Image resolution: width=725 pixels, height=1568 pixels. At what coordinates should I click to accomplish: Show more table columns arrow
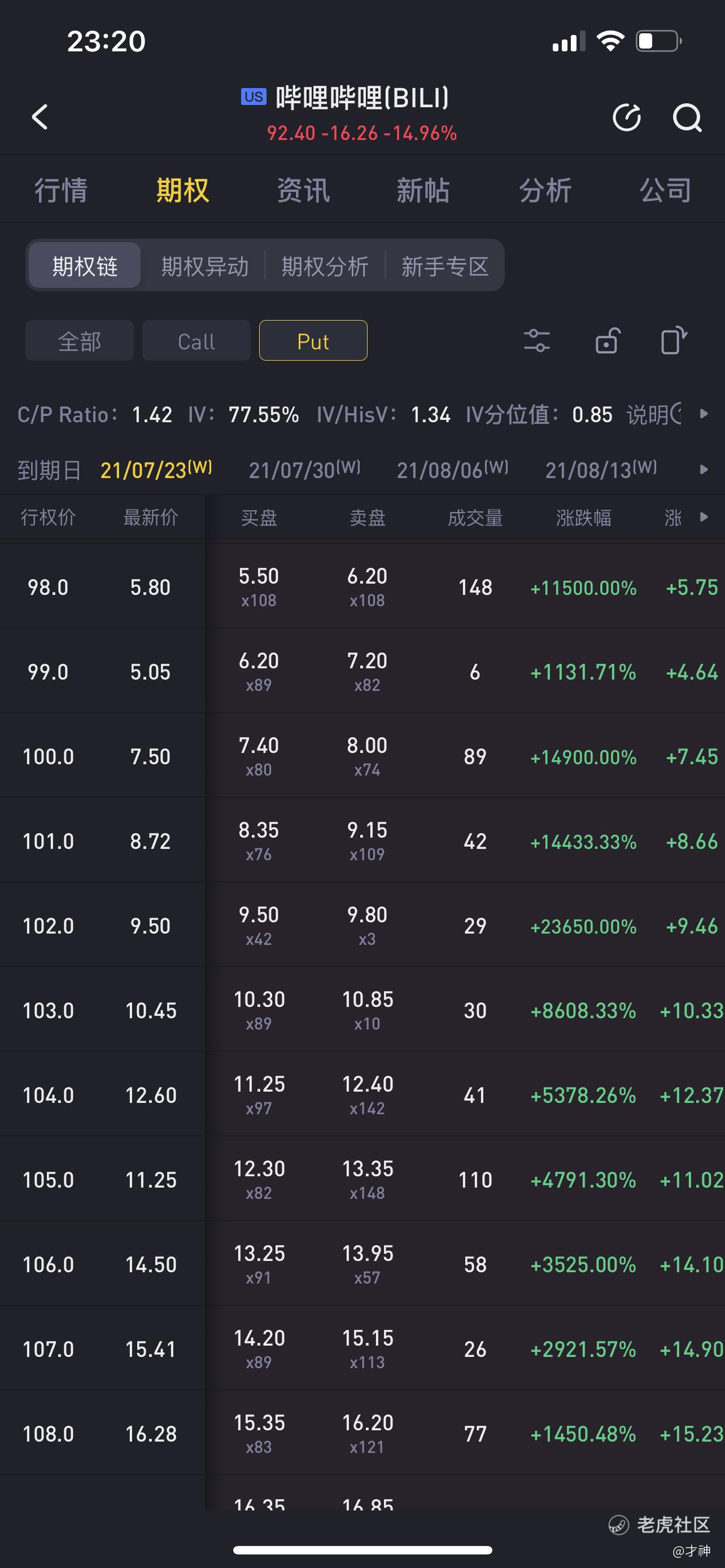click(x=704, y=517)
